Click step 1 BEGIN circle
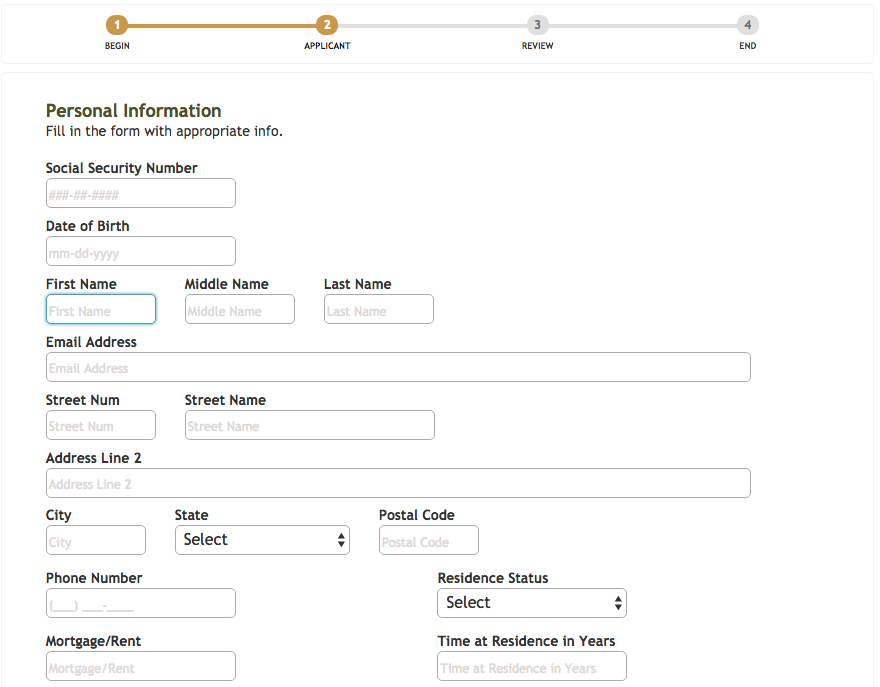880x687 pixels. tap(117, 25)
